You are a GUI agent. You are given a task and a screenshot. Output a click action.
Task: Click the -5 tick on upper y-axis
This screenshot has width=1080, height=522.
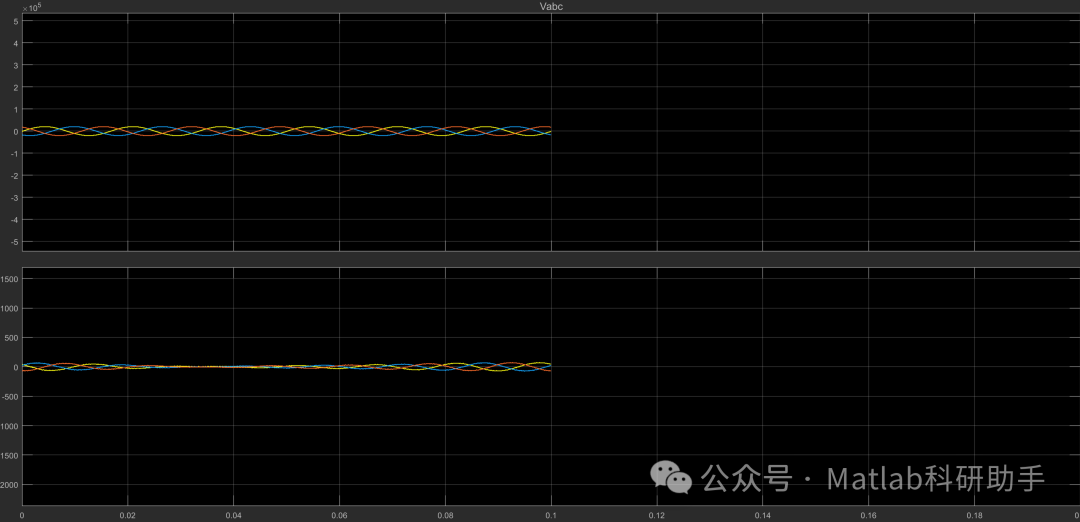[13, 242]
